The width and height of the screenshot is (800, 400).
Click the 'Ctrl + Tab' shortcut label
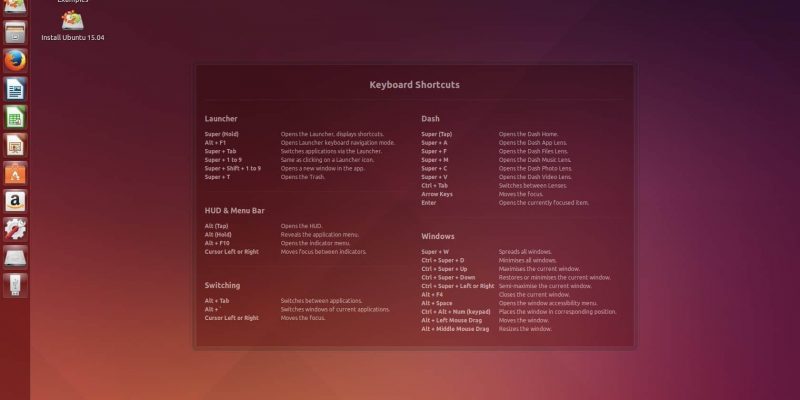point(435,186)
